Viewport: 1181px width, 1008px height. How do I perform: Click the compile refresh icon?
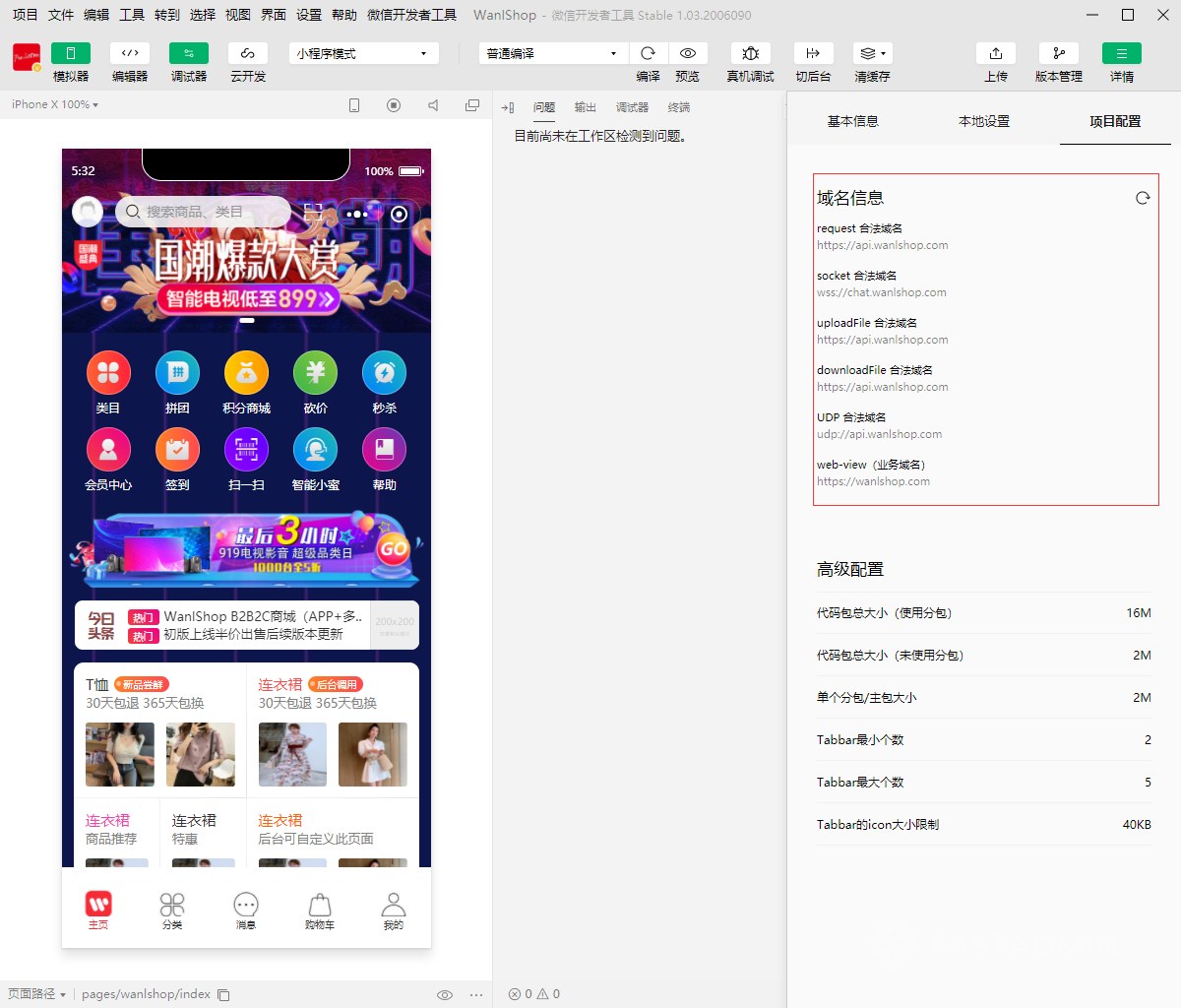coord(648,53)
